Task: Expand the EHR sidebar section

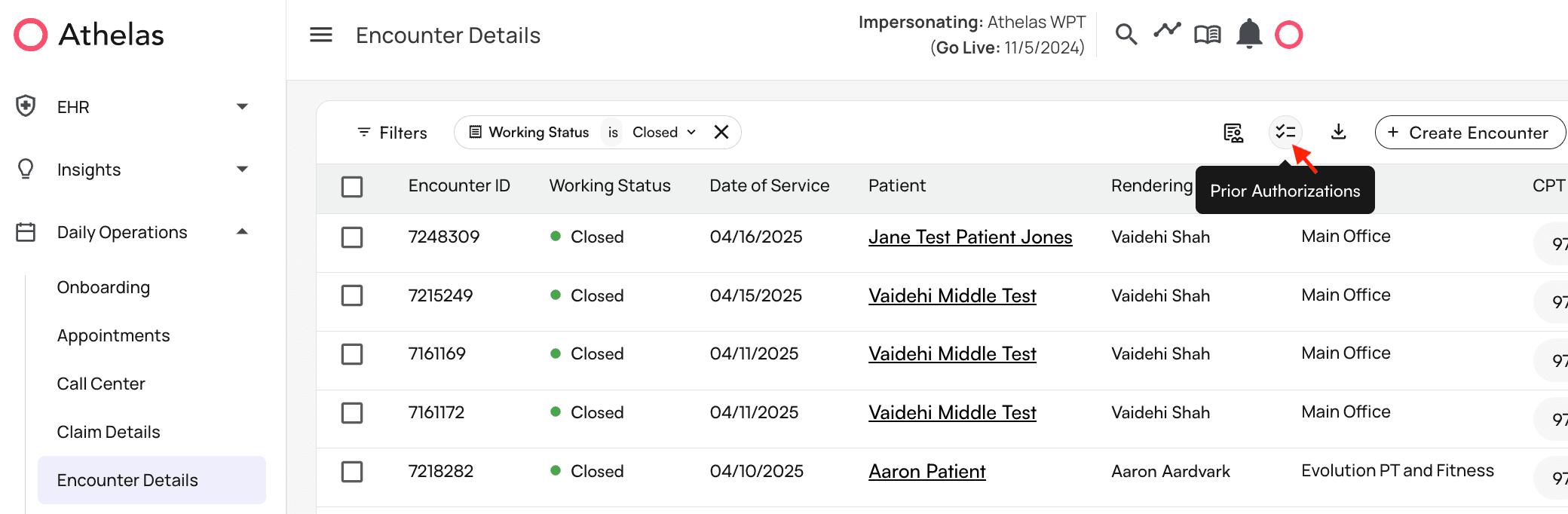Action: coord(242,107)
